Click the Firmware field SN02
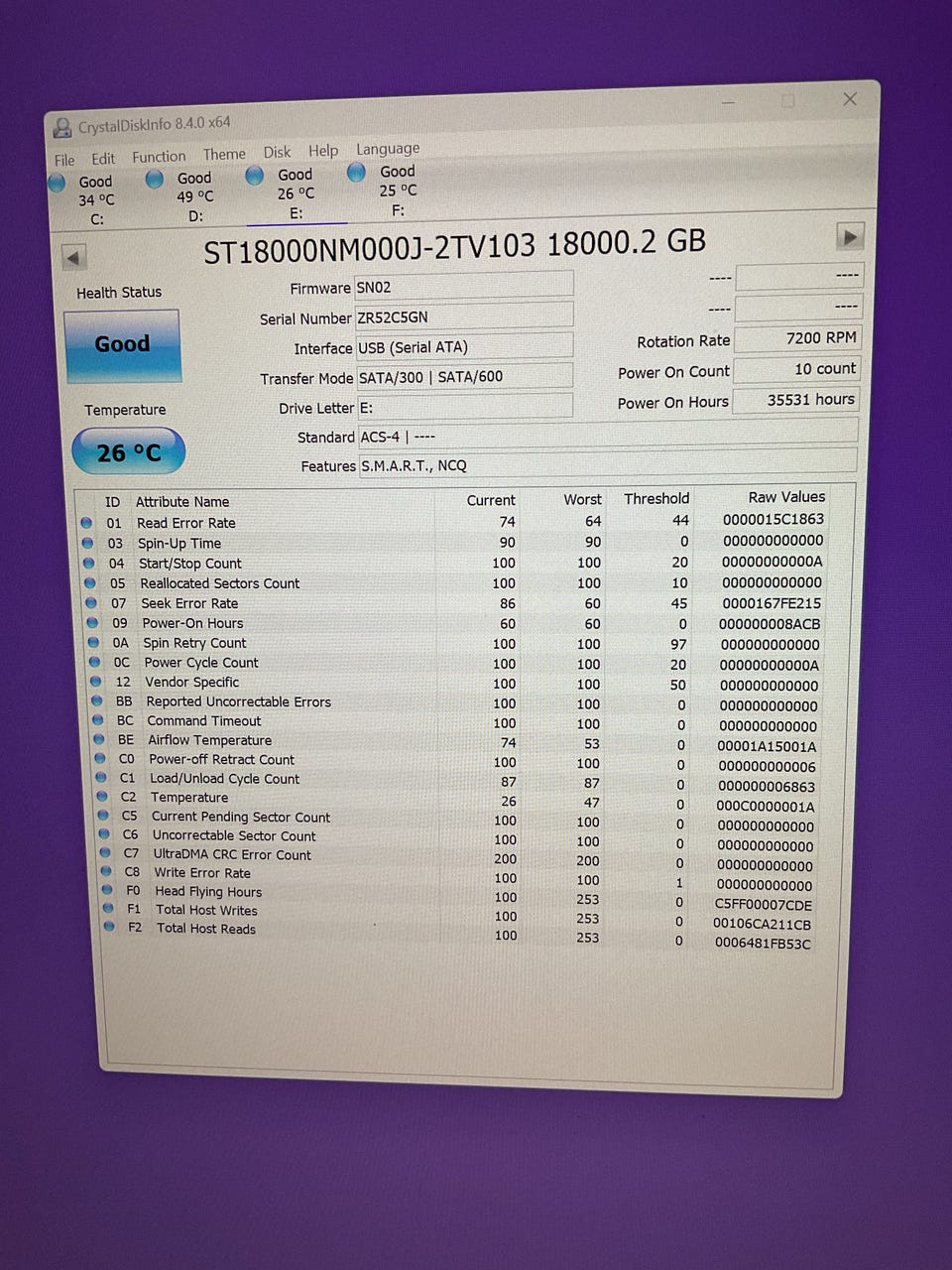This screenshot has width=952, height=1270. click(x=463, y=286)
